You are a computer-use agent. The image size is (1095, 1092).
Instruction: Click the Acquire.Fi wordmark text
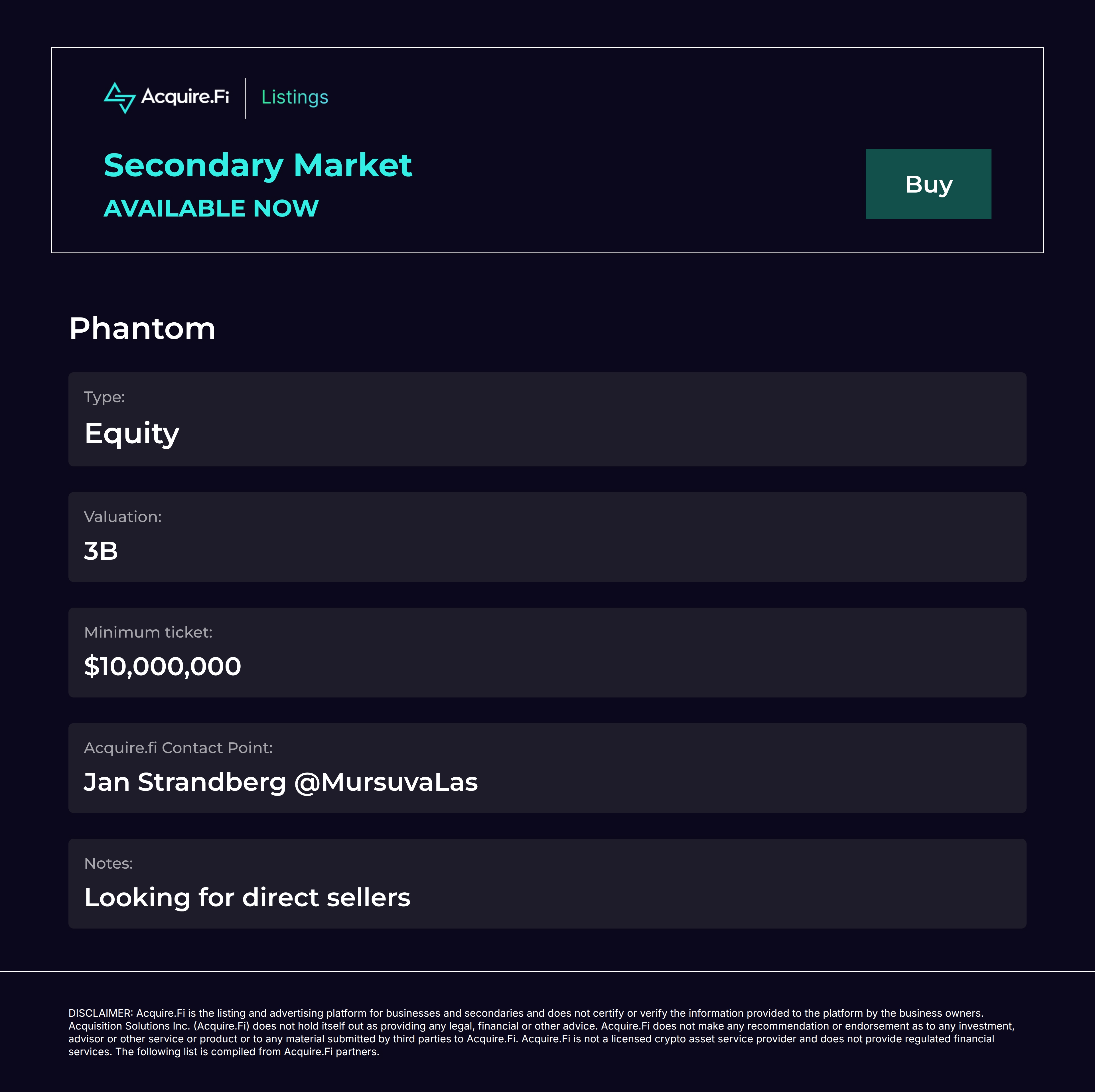click(x=185, y=97)
